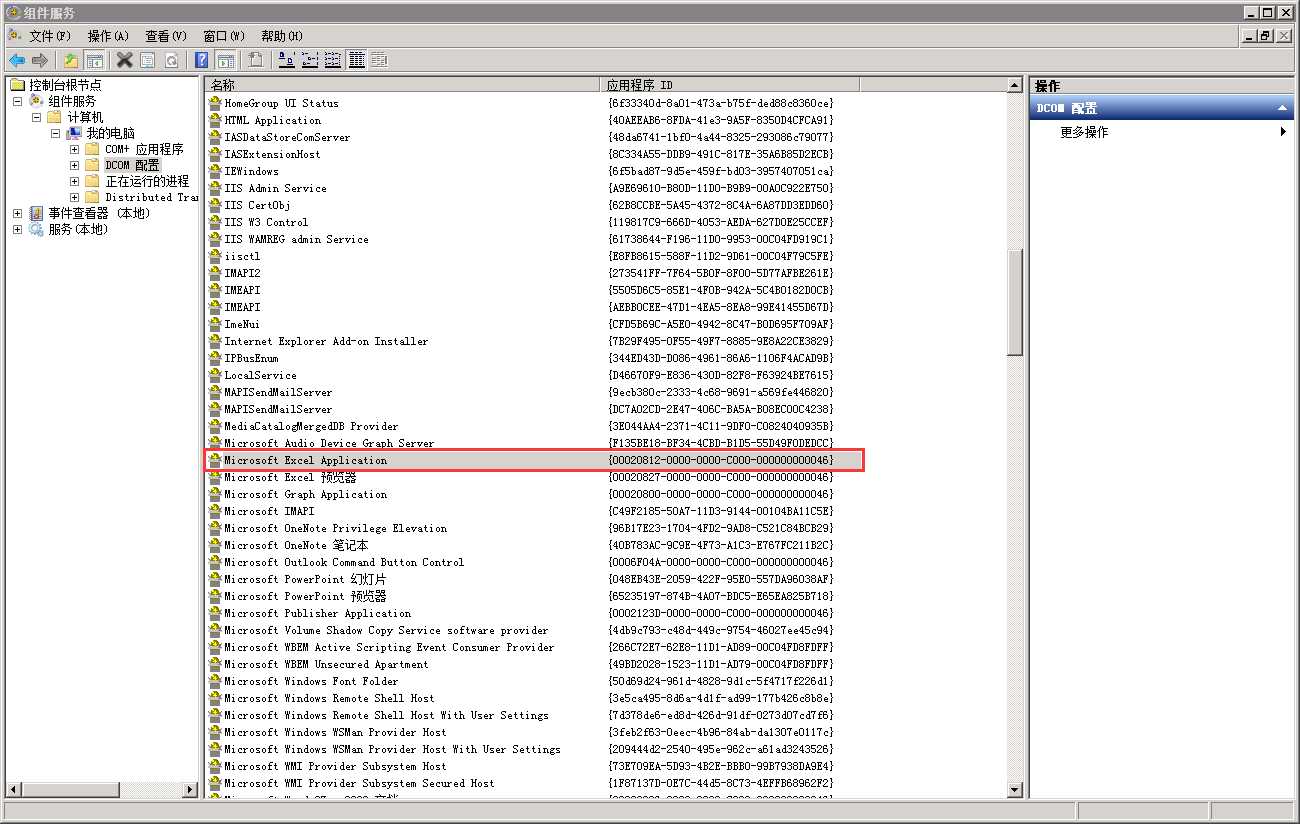The image size is (1300, 824).
Task: Collapse the 计算机 tree node
Action: point(36,117)
